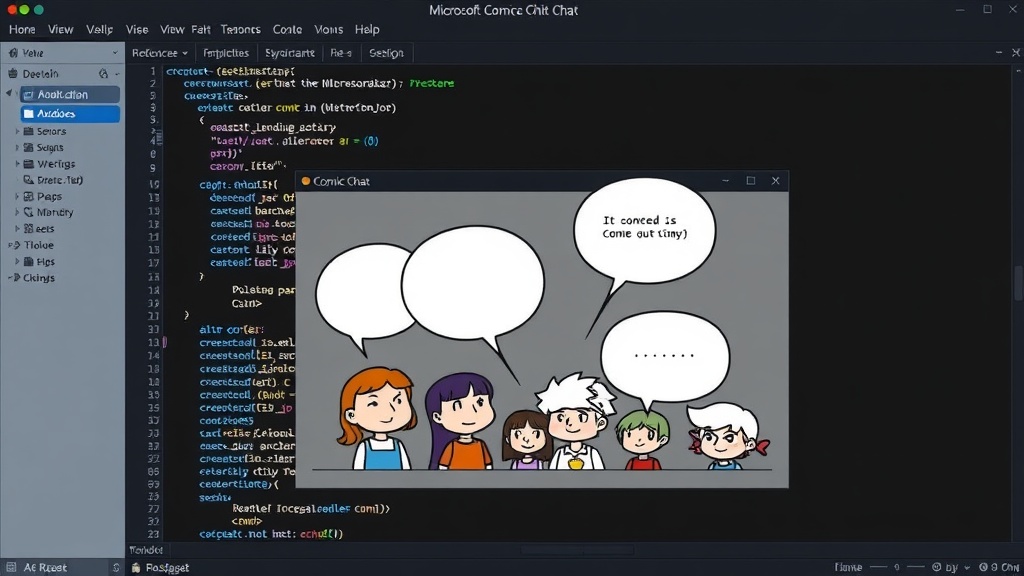The width and height of the screenshot is (1024, 576).
Task: Open the Help menu
Action: click(x=367, y=29)
